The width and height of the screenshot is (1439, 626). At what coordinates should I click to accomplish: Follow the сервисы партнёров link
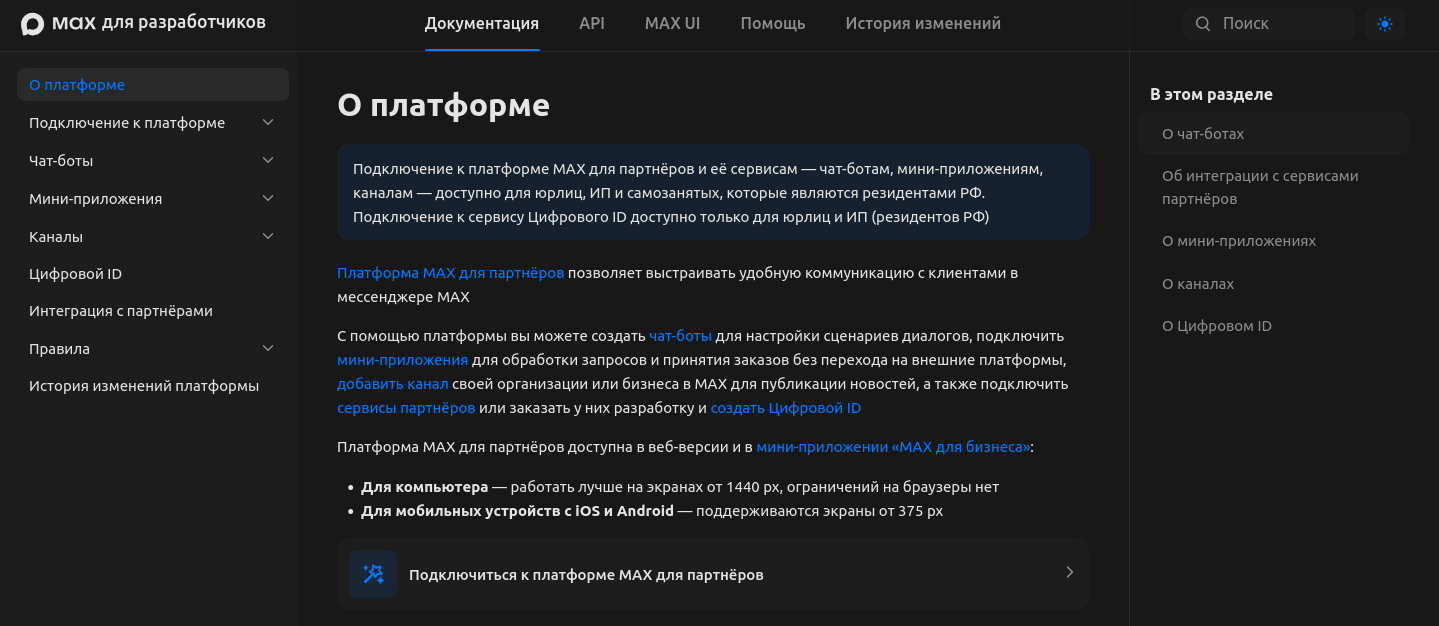[x=406, y=408]
